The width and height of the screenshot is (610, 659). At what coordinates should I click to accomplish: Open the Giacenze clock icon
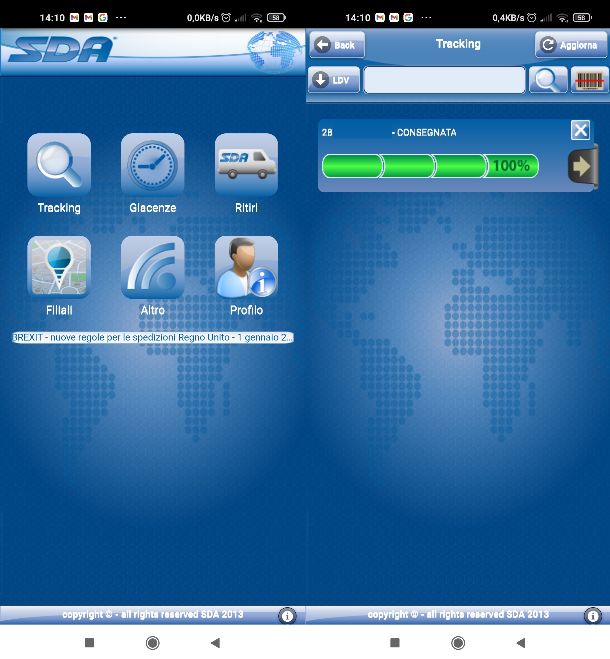[x=153, y=164]
